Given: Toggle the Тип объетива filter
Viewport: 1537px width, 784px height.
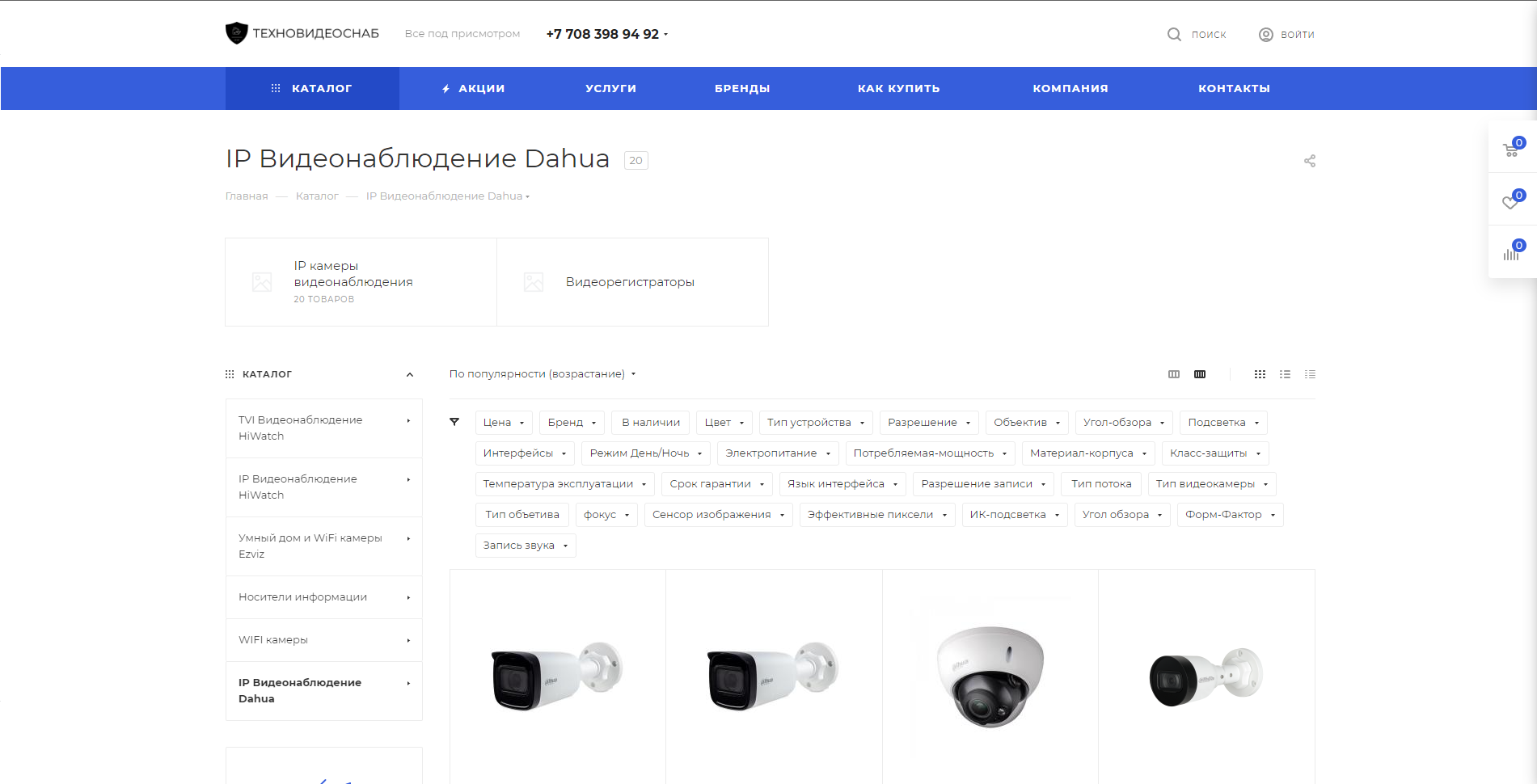Looking at the screenshot, I should click(522, 515).
